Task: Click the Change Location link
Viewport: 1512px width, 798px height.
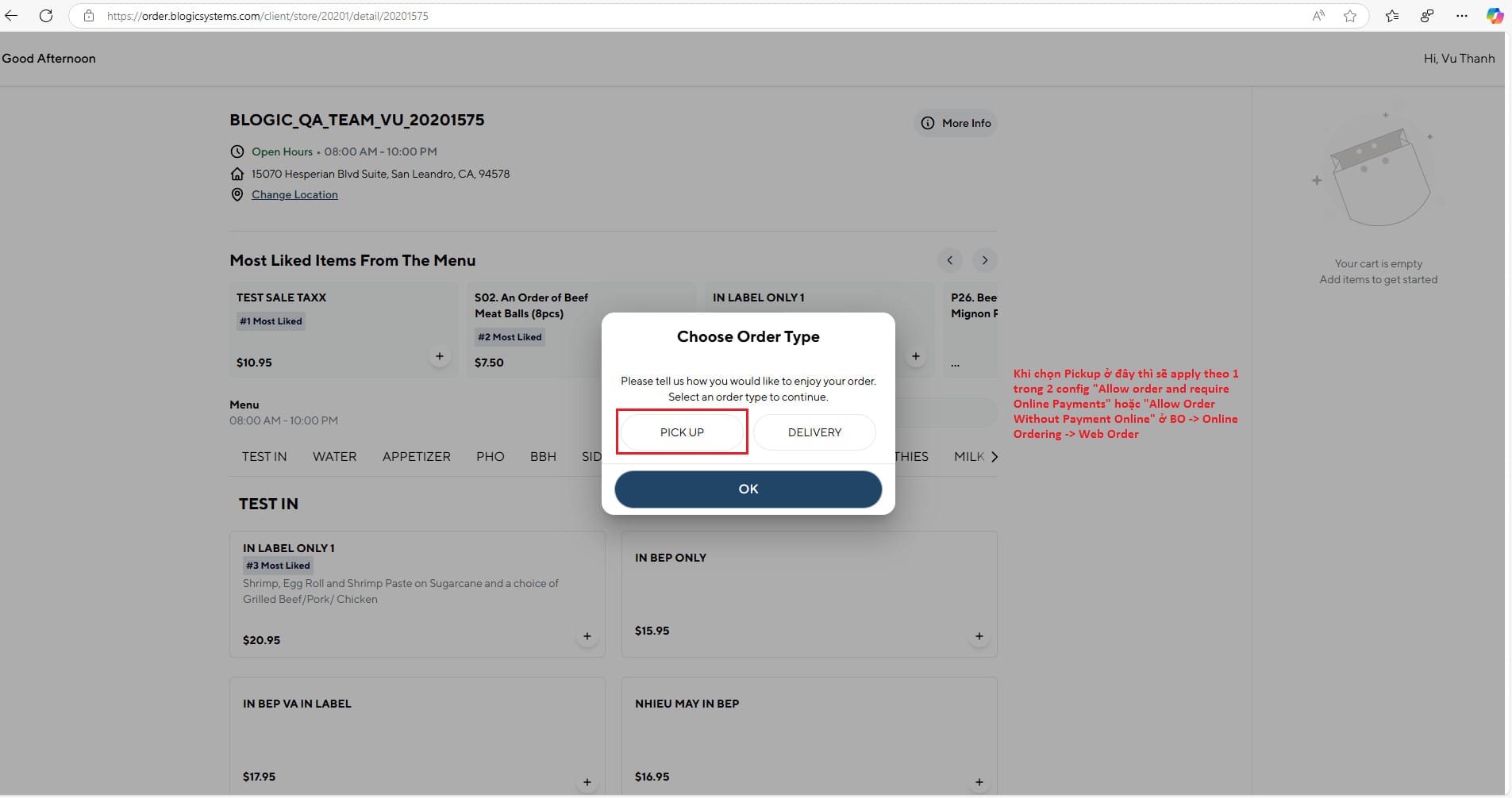Action: (x=294, y=195)
